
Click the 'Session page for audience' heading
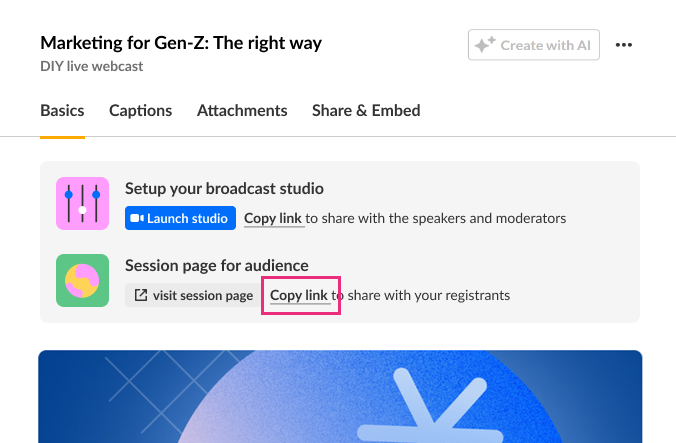(216, 266)
